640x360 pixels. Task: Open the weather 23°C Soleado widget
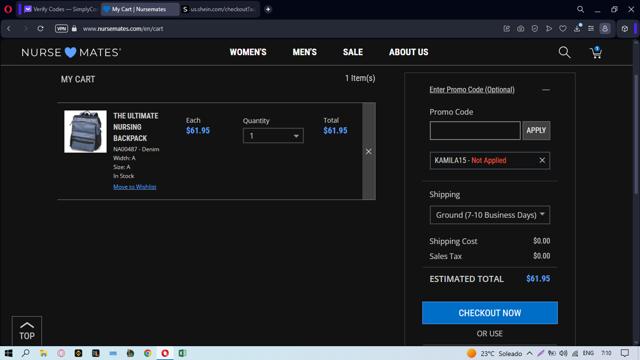point(494,353)
